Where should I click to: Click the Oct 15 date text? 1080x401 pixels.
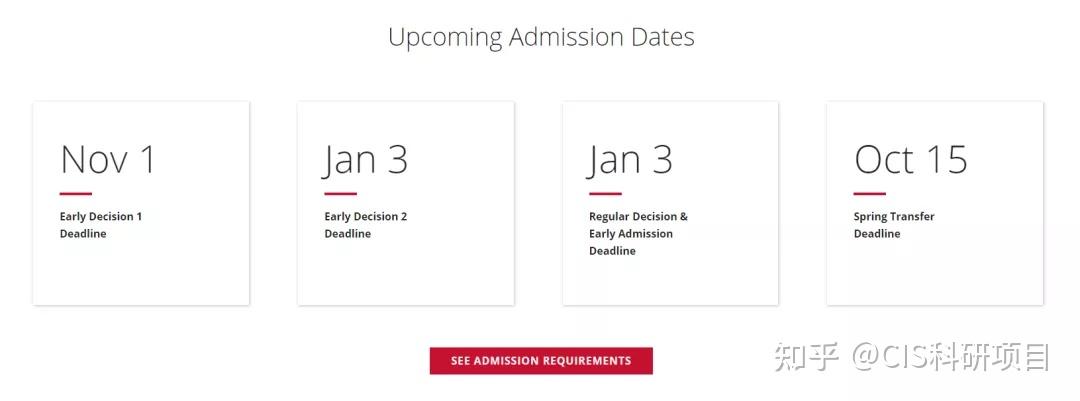click(911, 160)
